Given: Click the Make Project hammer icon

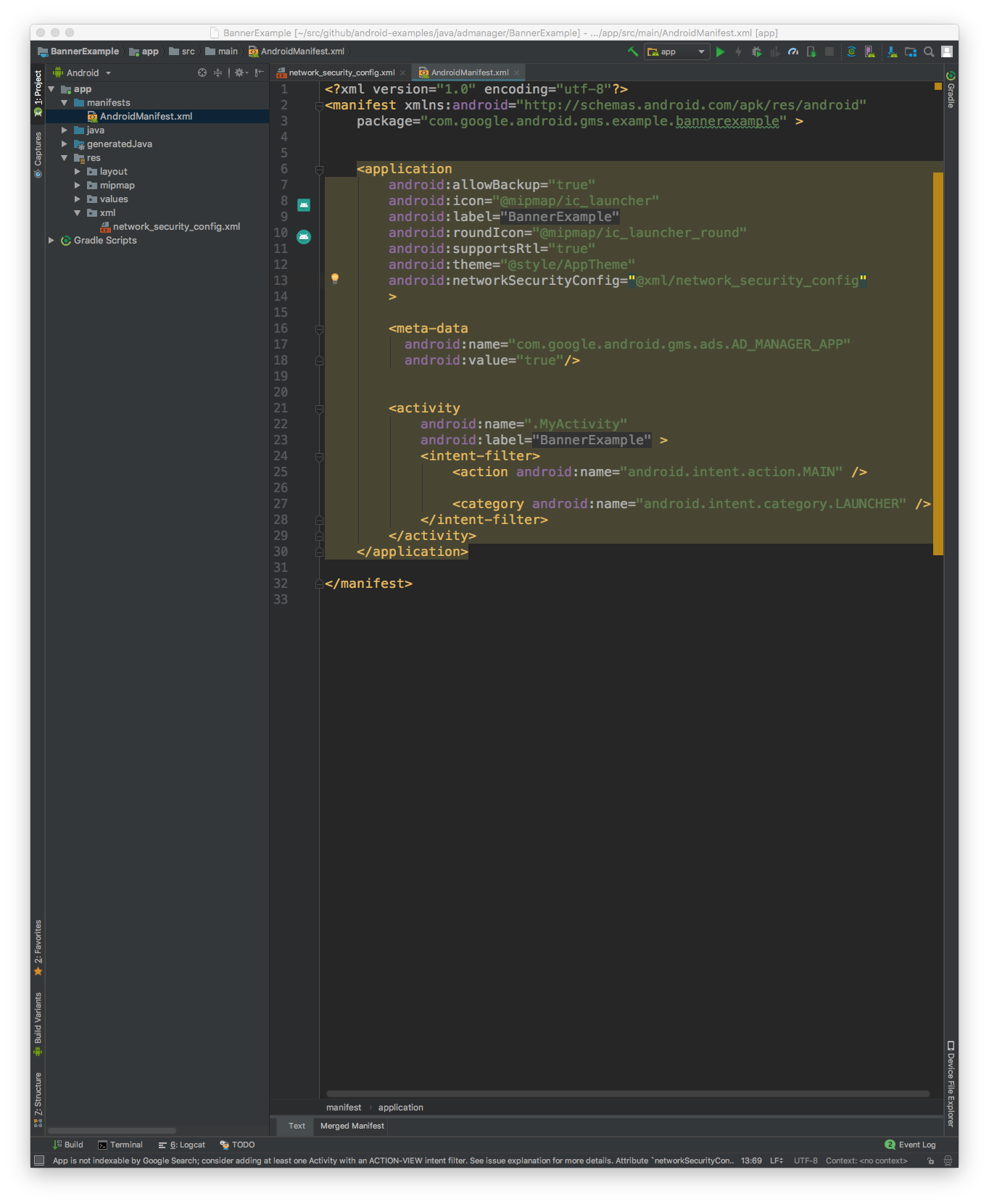Looking at the screenshot, I should pos(632,51).
